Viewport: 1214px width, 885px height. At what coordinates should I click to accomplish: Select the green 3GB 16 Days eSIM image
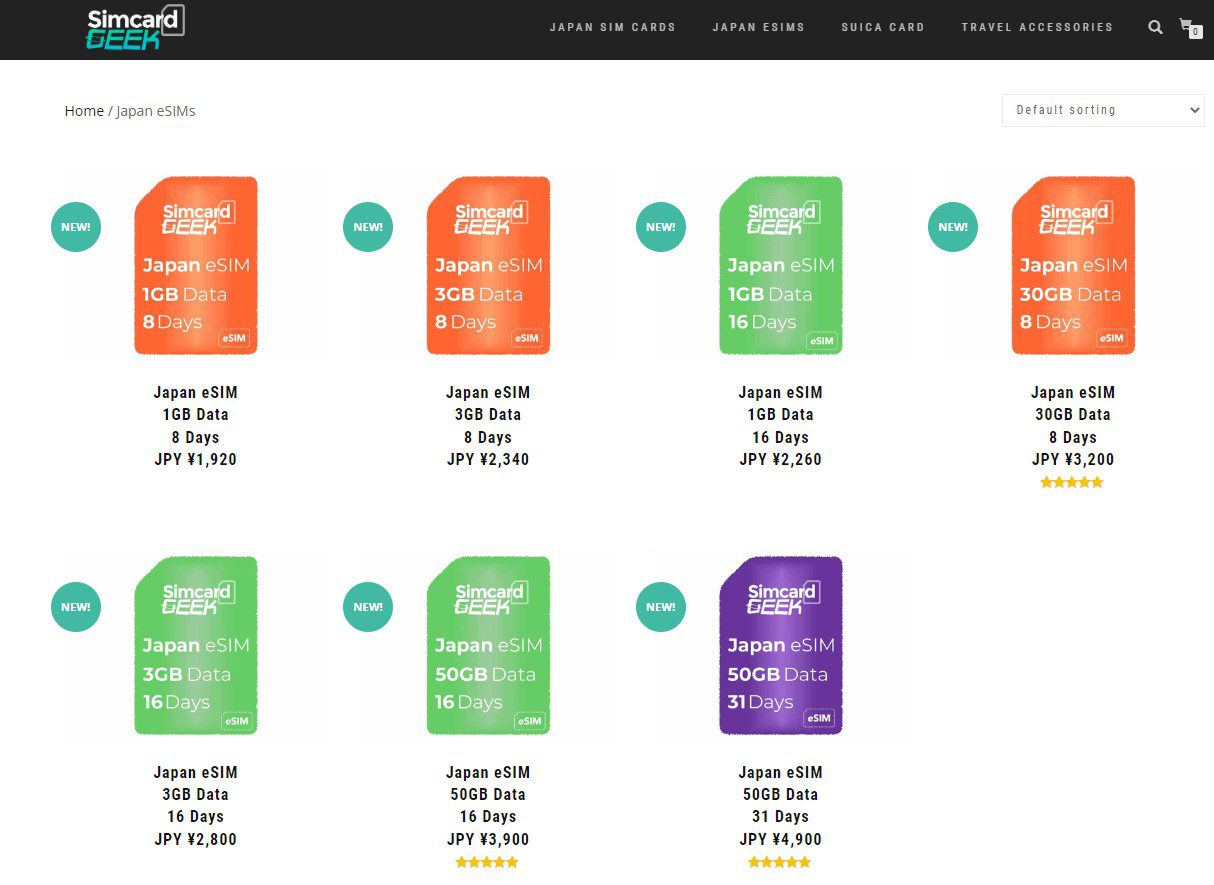(x=196, y=646)
